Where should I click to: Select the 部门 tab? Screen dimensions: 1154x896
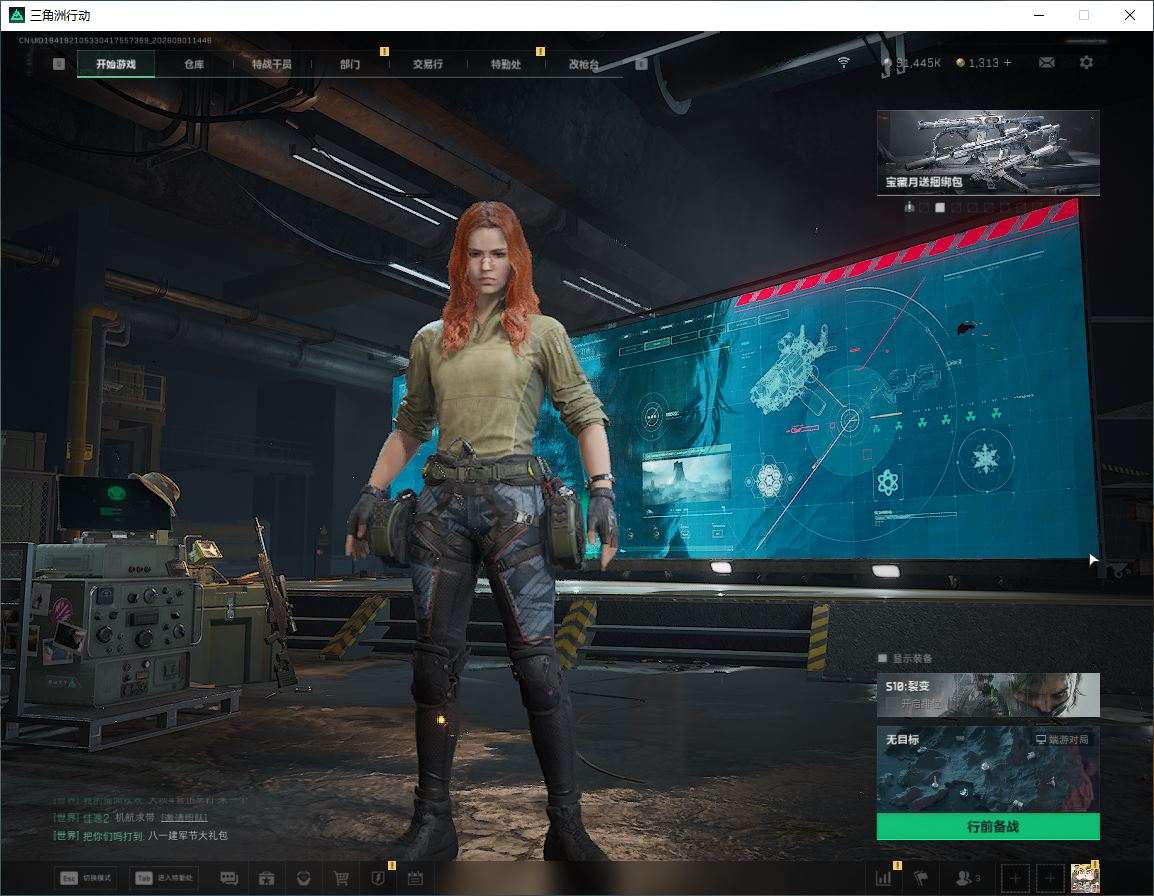(350, 64)
